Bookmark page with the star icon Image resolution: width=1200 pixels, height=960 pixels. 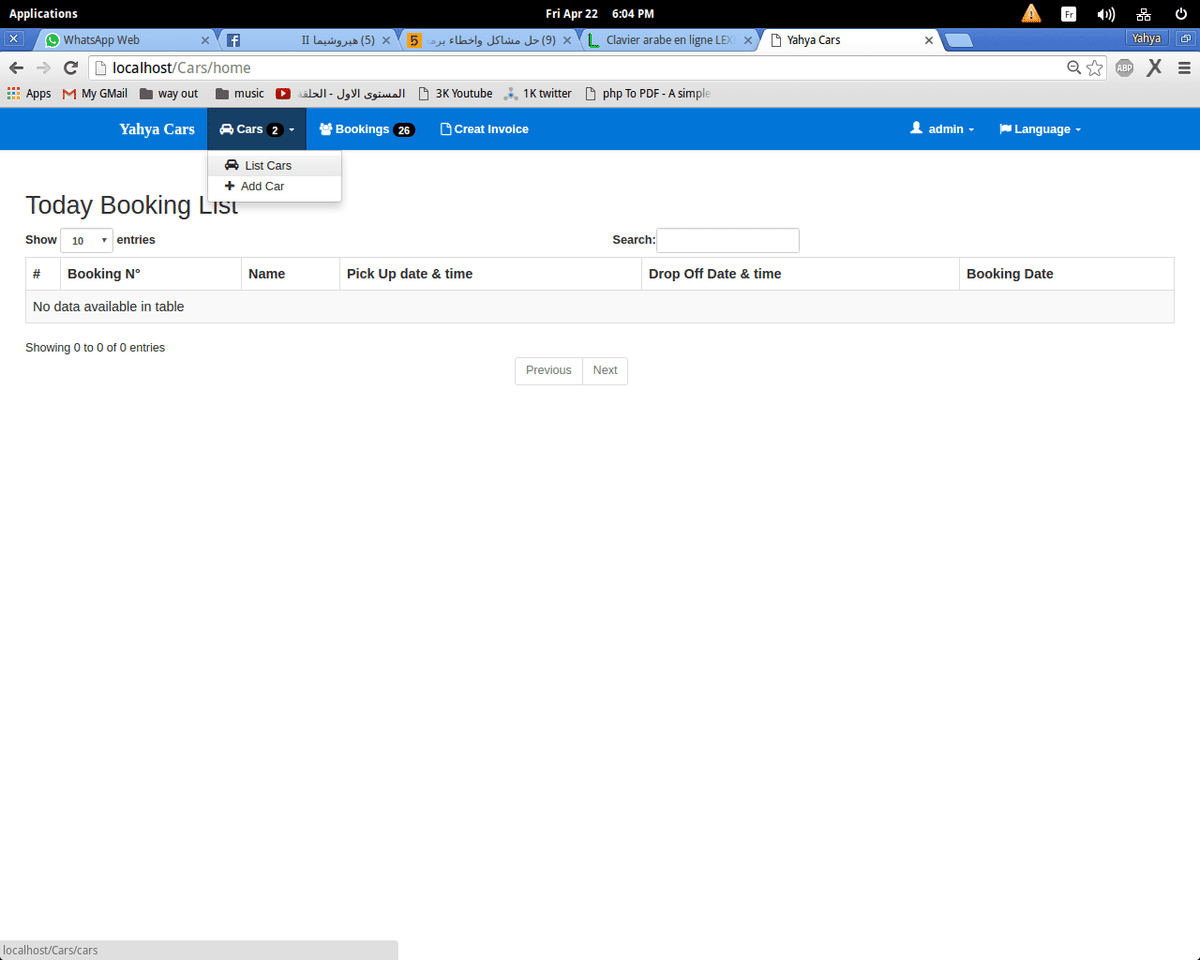click(x=1095, y=68)
